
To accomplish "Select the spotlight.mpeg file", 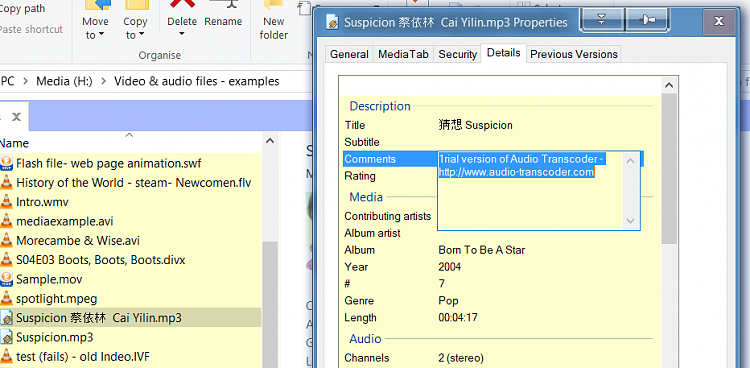I will [x=56, y=299].
